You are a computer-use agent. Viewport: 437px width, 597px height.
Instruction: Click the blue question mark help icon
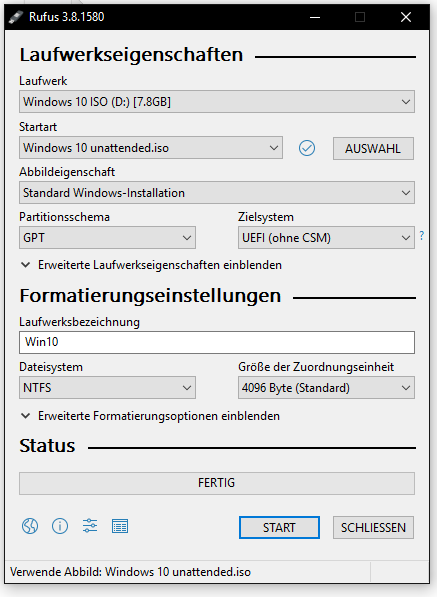[x=422, y=236]
